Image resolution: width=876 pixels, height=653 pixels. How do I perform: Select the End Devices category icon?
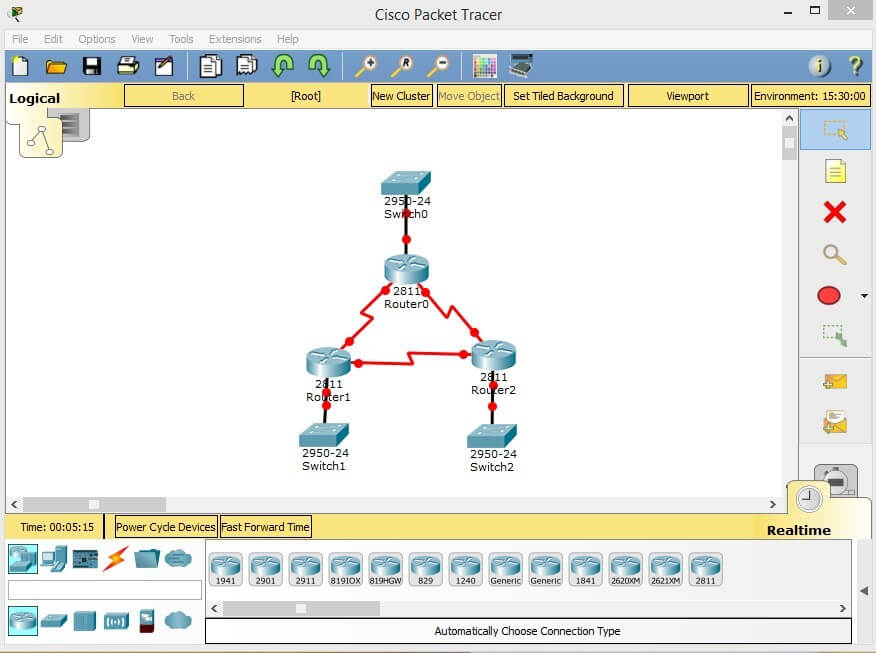coord(54,559)
